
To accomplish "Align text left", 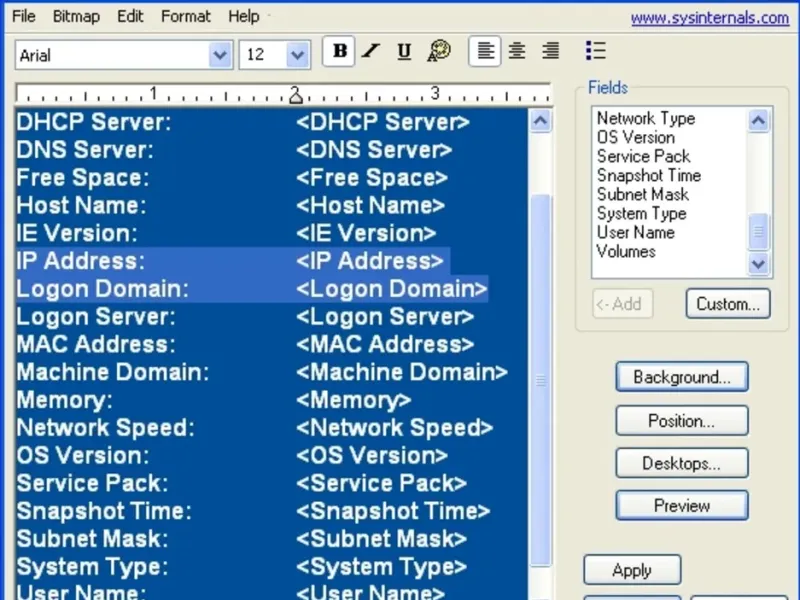I will [x=485, y=51].
